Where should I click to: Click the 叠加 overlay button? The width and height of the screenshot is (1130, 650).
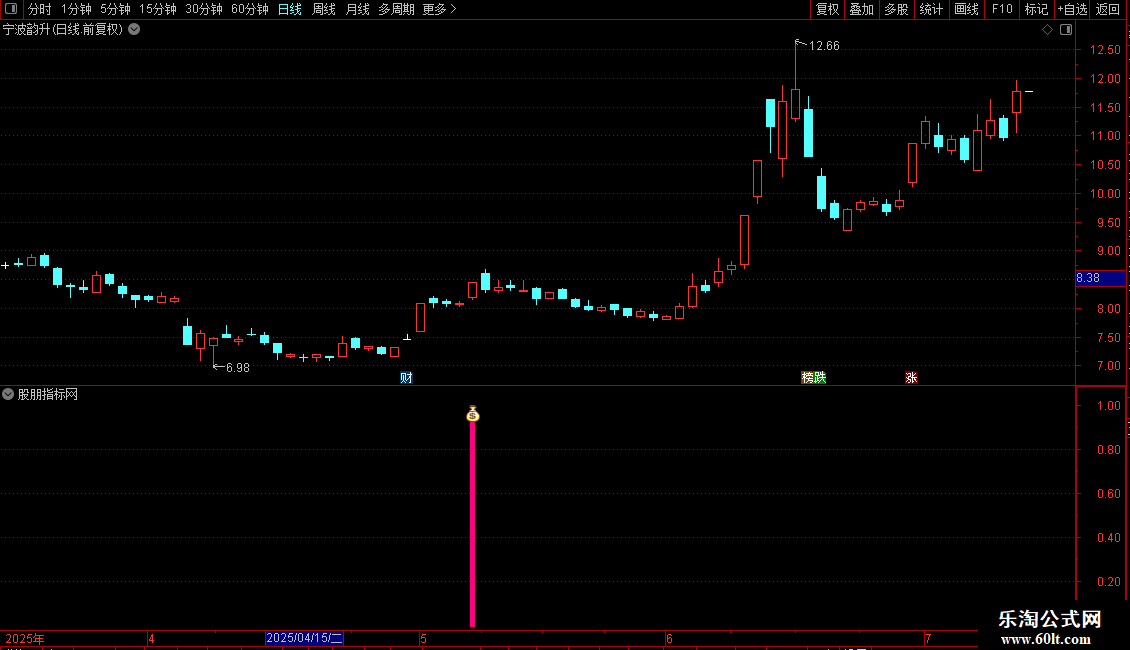click(861, 9)
